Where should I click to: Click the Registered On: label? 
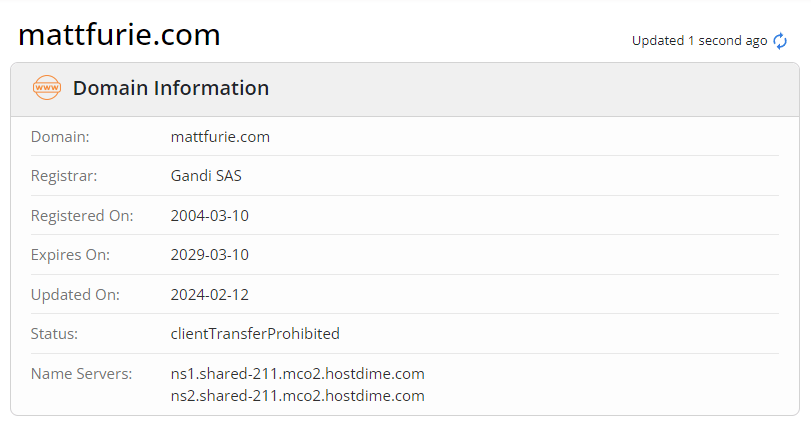[x=82, y=216]
